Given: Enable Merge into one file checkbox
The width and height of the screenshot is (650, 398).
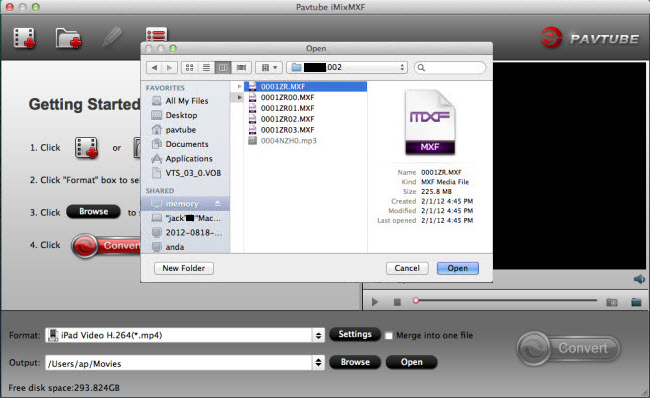Looking at the screenshot, I should tap(389, 335).
